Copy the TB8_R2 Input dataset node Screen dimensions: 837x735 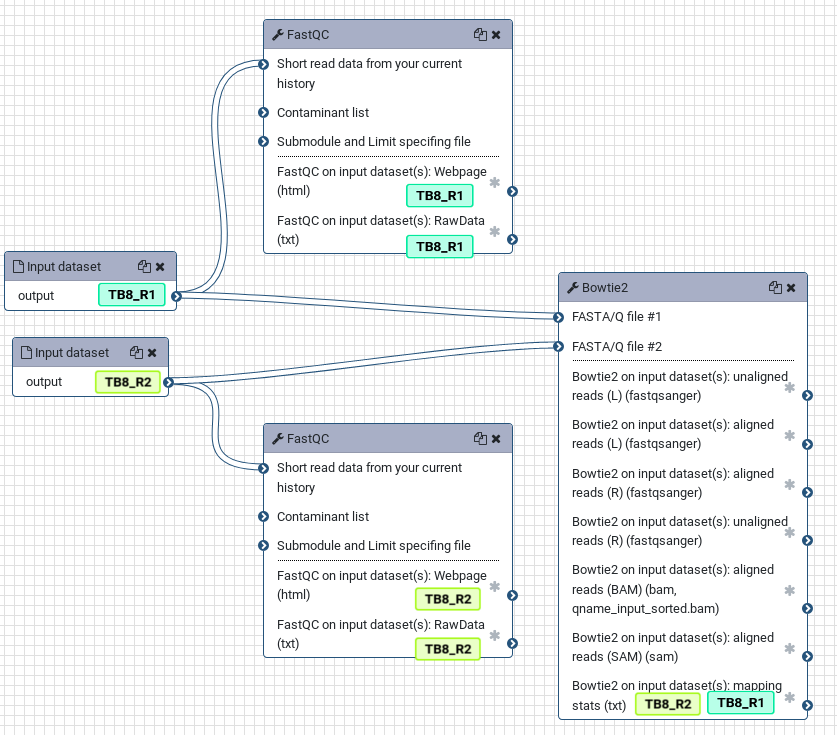point(136,352)
